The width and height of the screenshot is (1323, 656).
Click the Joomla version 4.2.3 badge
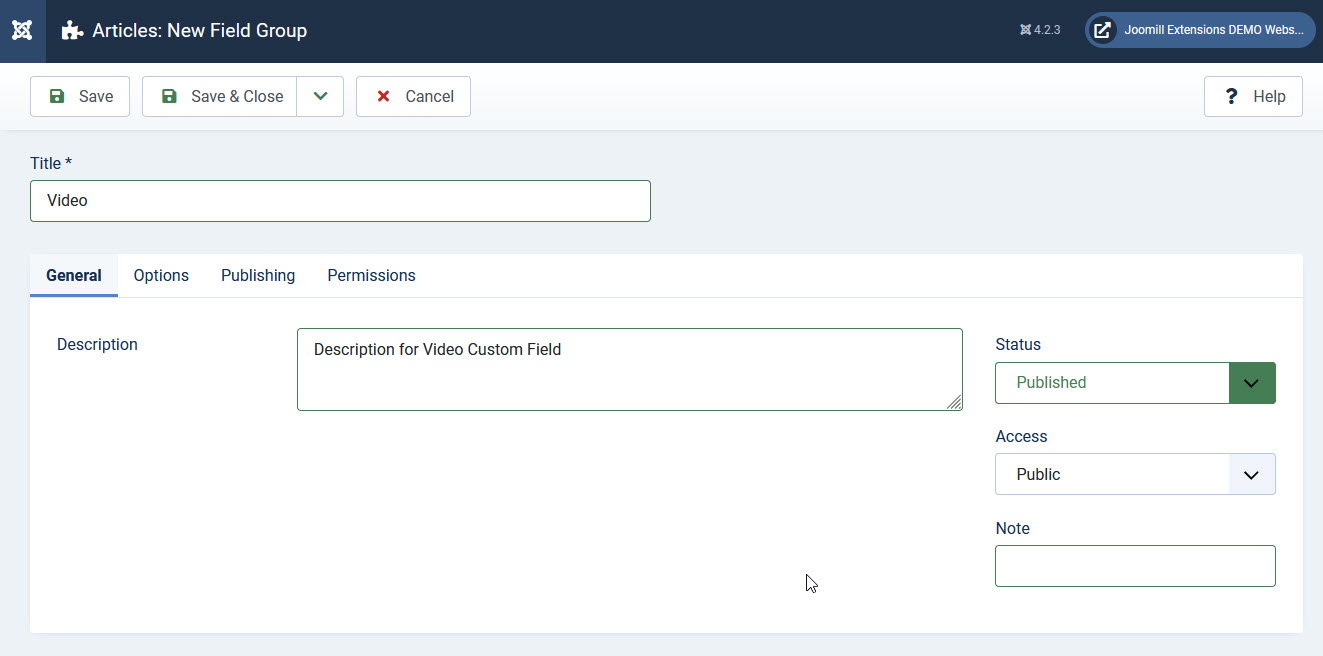point(1040,30)
